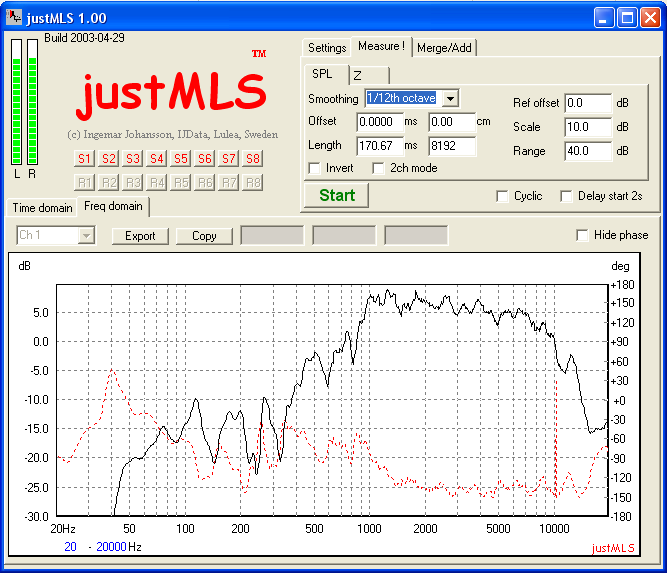667x573 pixels.
Task: Click the R3 recall button
Action: [132, 182]
